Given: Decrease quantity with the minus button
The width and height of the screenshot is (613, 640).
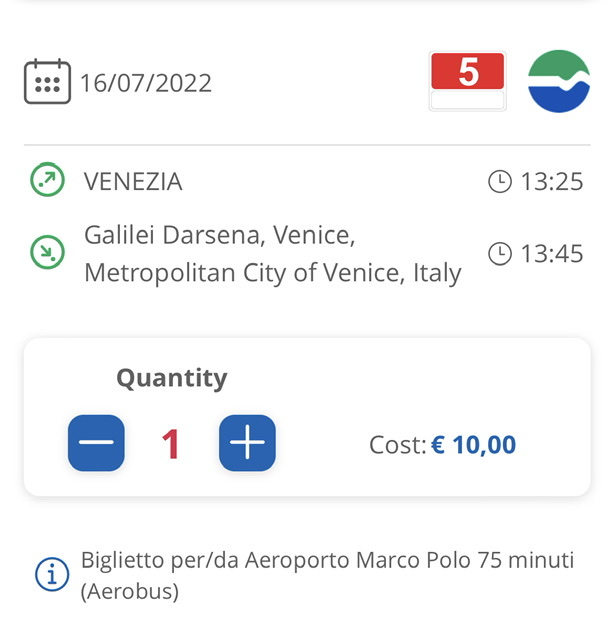Looking at the screenshot, I should 96,443.
